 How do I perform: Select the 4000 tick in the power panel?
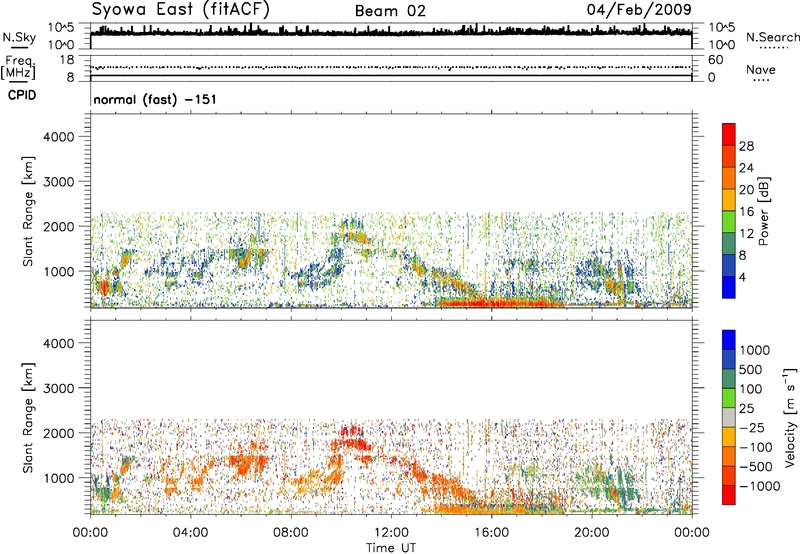[59, 137]
